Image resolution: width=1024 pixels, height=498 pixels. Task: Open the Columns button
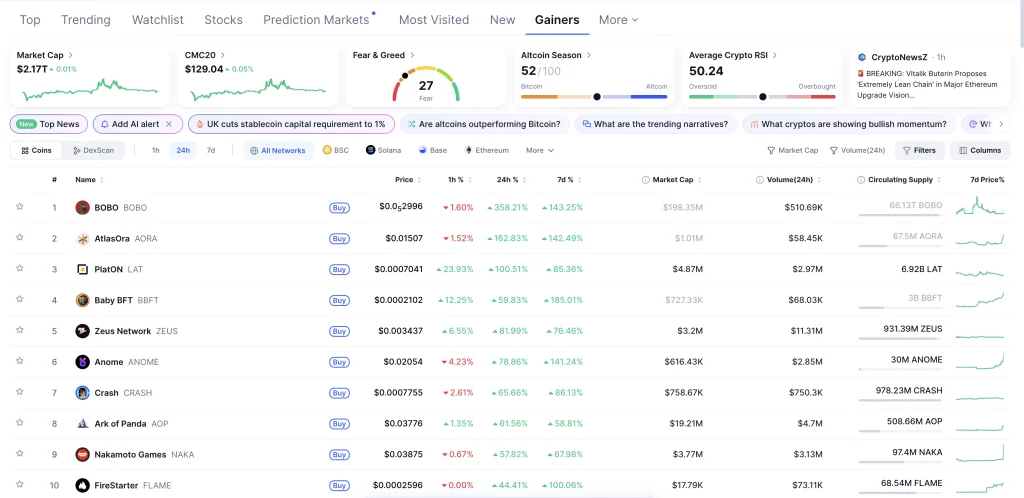click(x=980, y=150)
